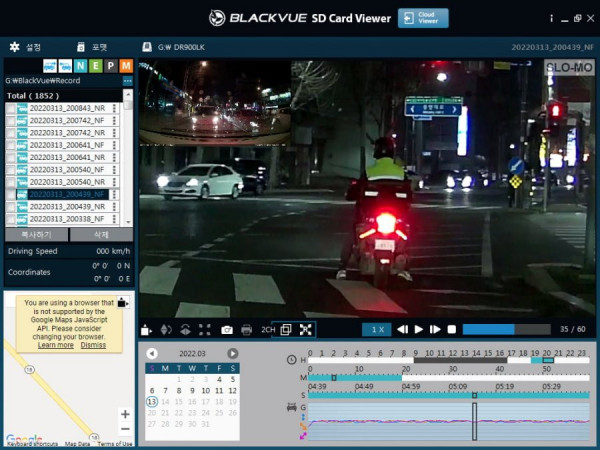
Task: Go to previous month in calendar
Action: [152, 353]
